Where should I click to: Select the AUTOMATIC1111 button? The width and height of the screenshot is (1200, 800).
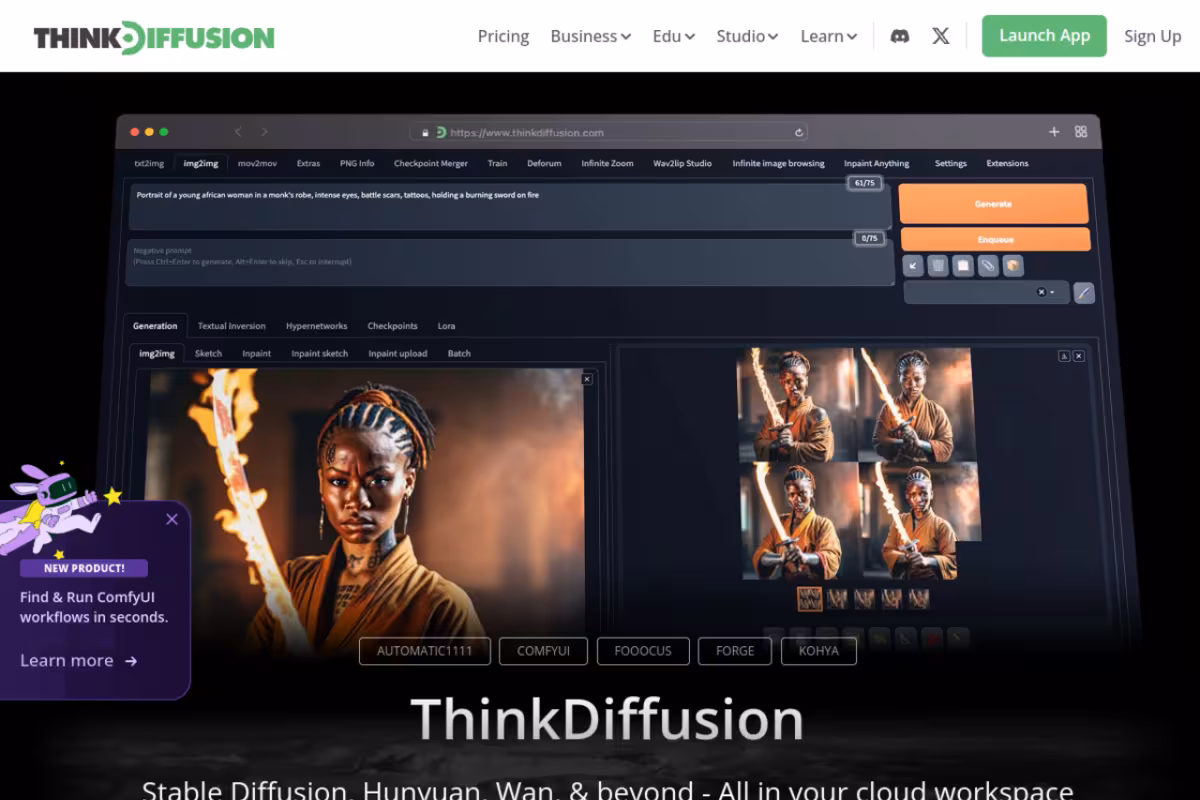pyautogui.click(x=425, y=651)
